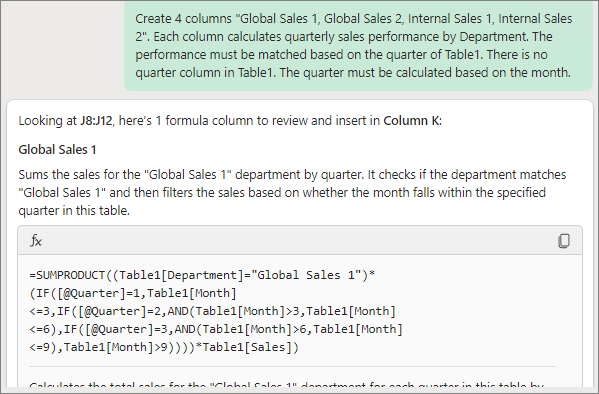The height and width of the screenshot is (394, 599).
Task: Click the "Sums the sales for the" description line
Action: (292, 175)
